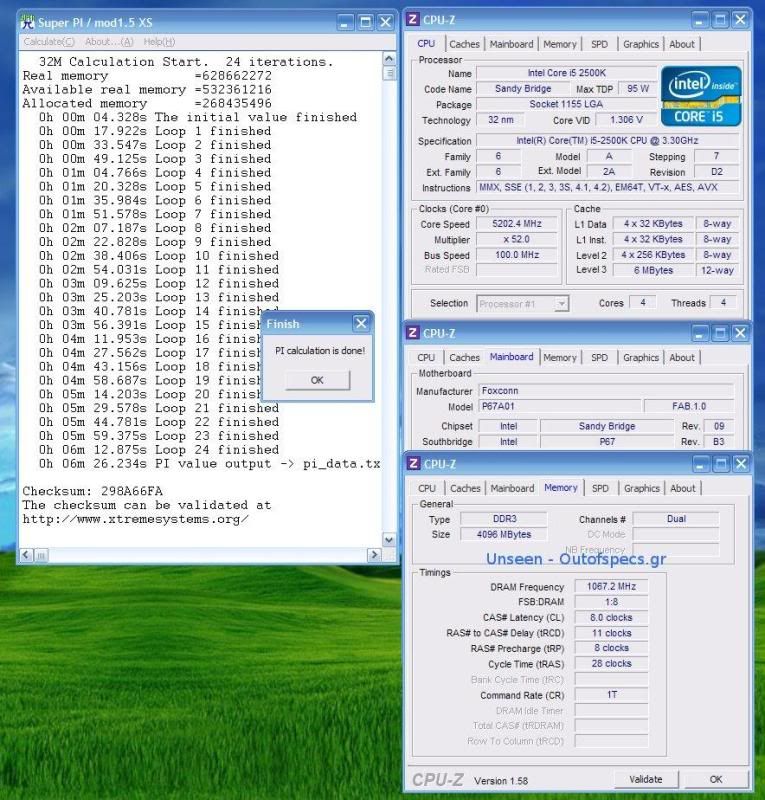Click the CPU-Z logo icon in top window

pyautogui.click(x=412, y=20)
